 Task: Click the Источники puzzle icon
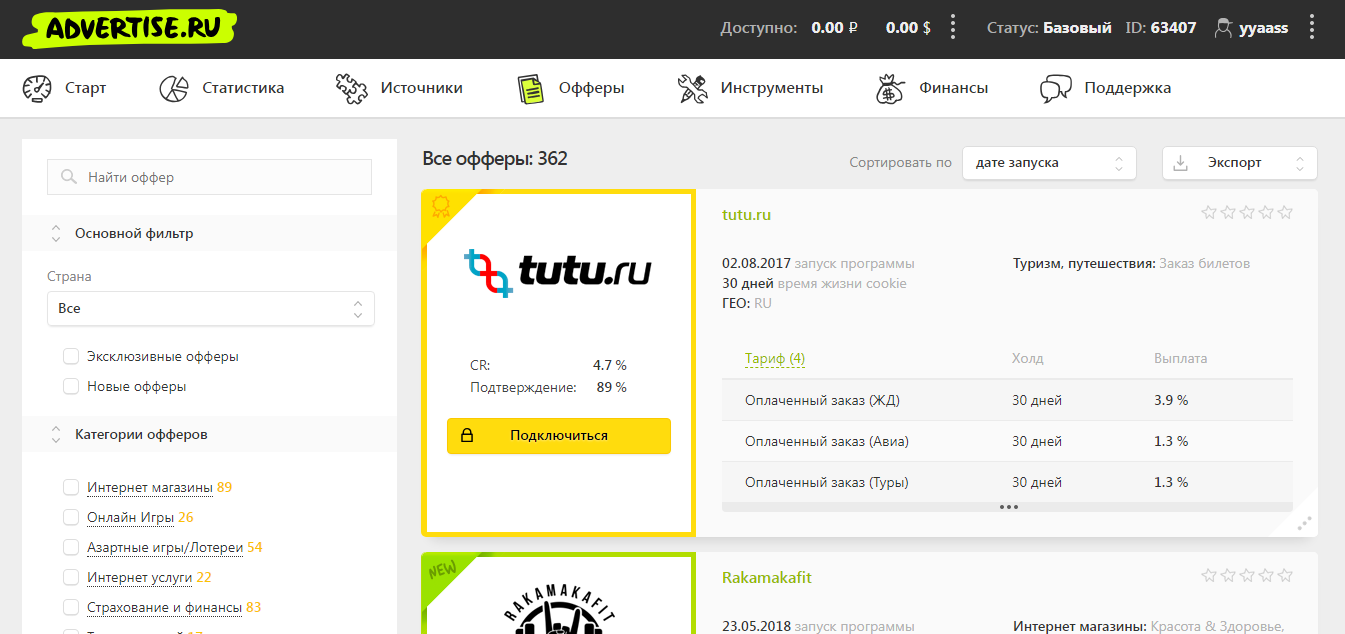point(351,88)
